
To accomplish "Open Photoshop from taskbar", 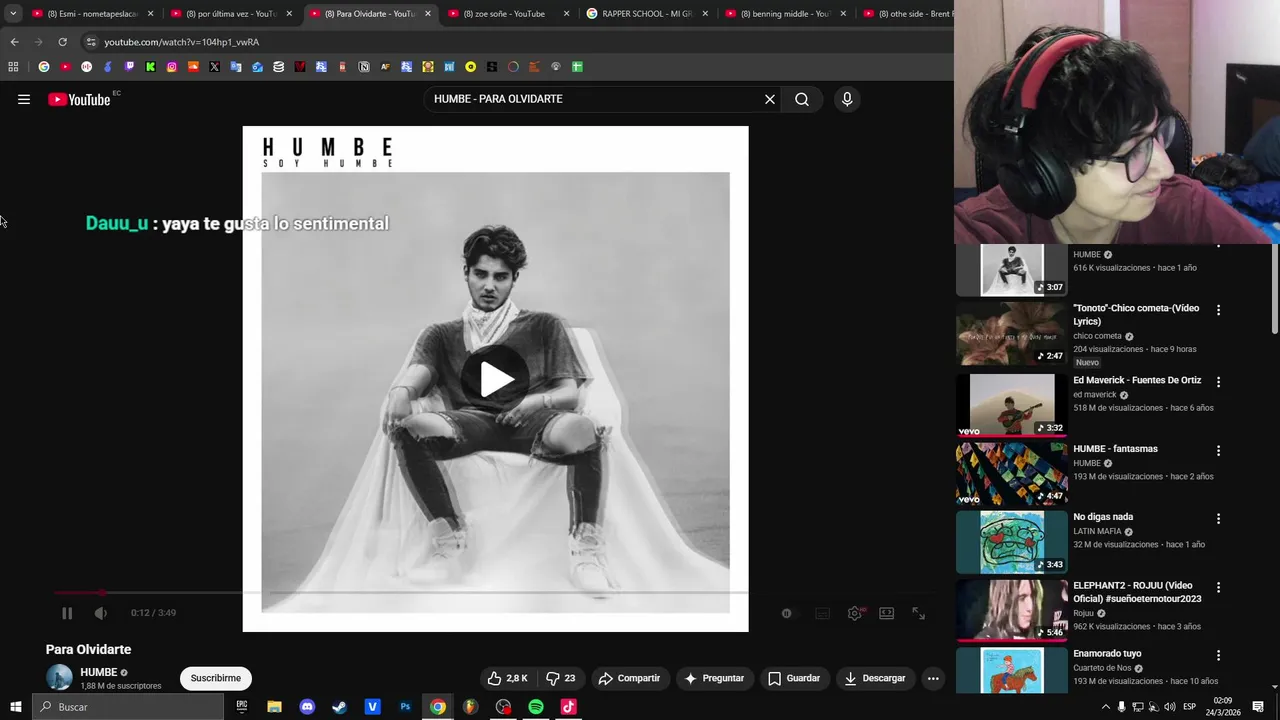I will click(x=405, y=707).
